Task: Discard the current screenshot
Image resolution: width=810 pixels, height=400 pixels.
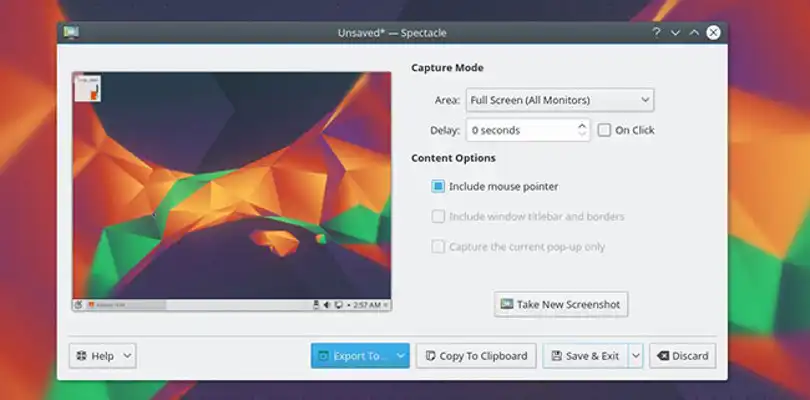Action: (x=682, y=356)
